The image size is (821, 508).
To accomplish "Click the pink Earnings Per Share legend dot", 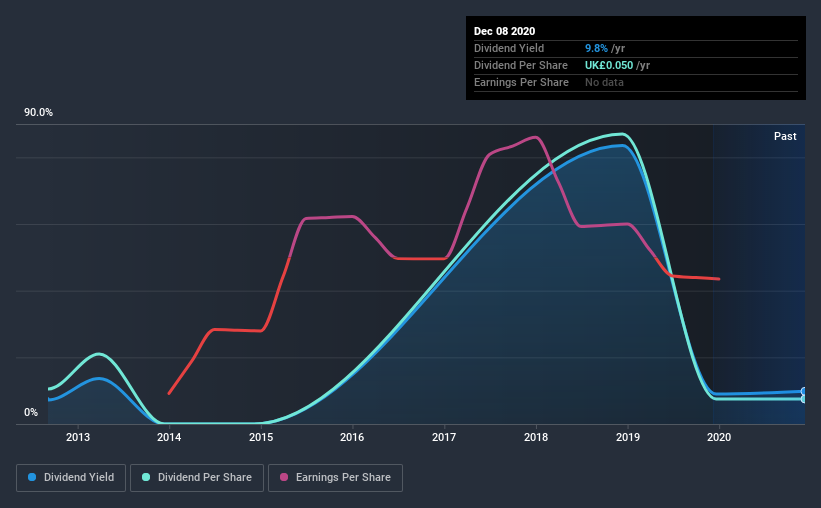I will click(x=284, y=477).
